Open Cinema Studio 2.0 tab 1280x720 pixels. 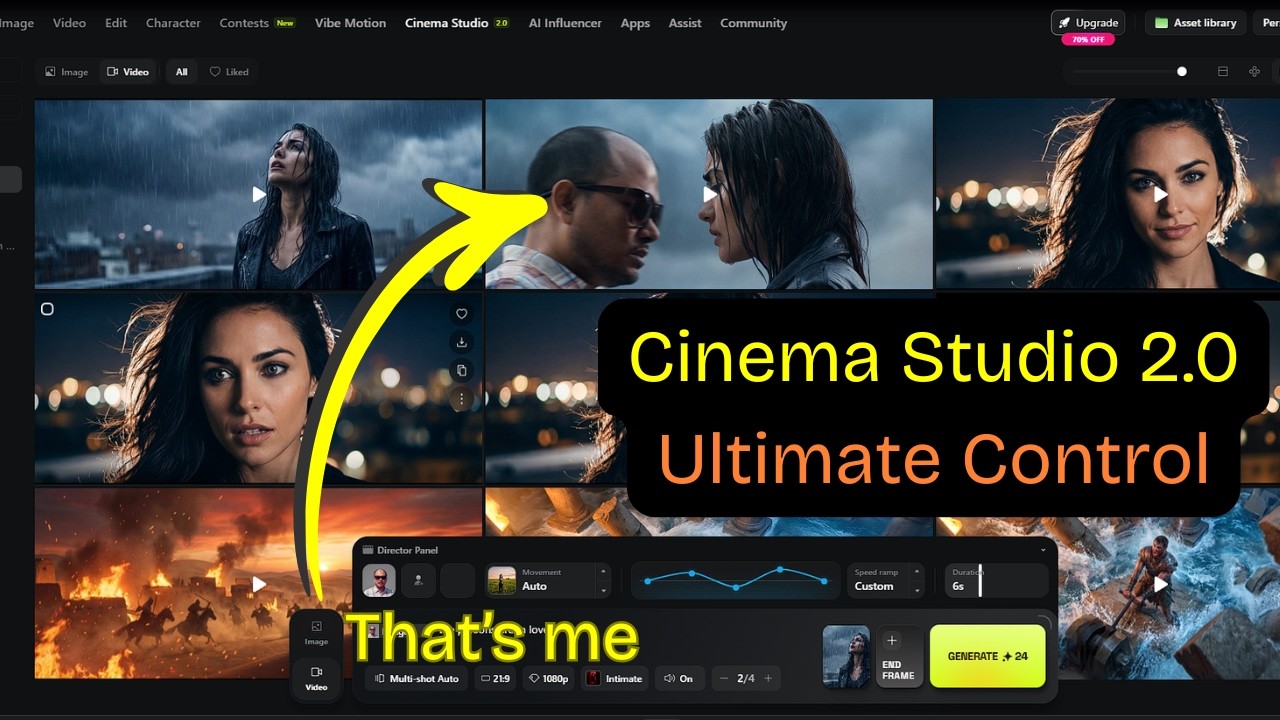click(x=457, y=23)
